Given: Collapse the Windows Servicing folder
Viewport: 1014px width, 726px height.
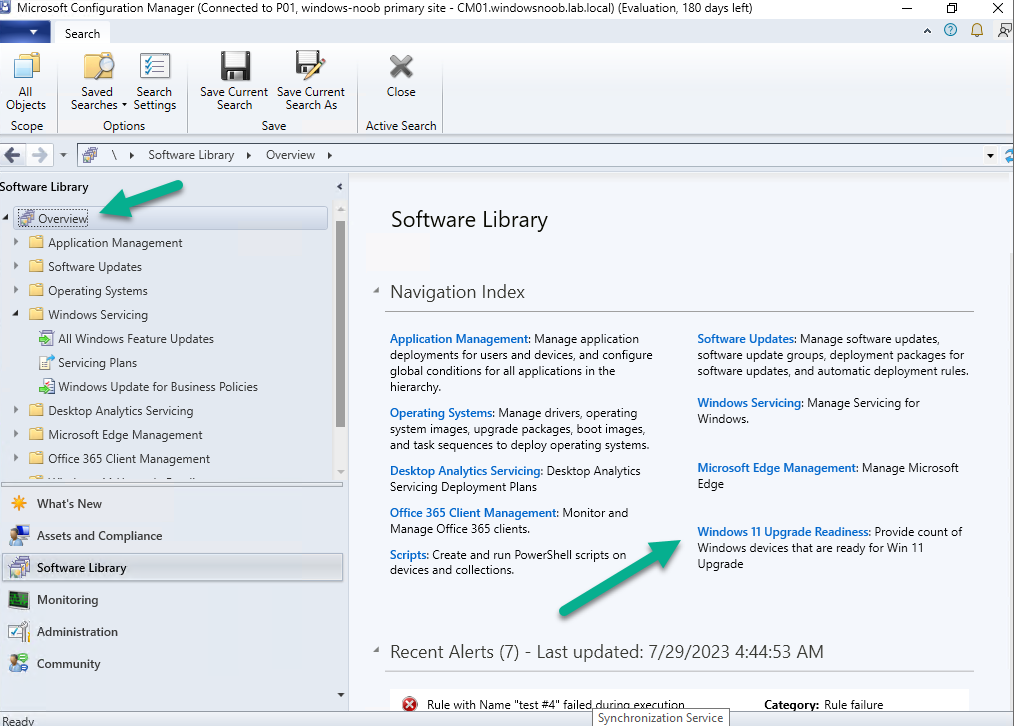Looking at the screenshot, I should pos(16,314).
